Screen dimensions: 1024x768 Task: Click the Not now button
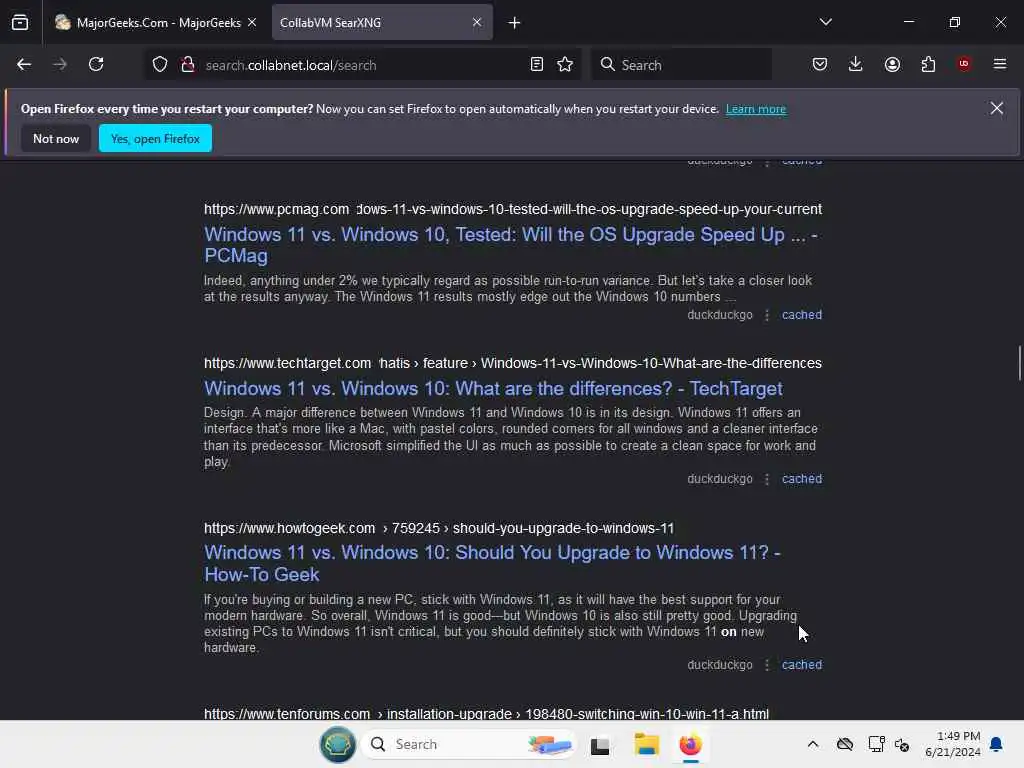click(56, 138)
